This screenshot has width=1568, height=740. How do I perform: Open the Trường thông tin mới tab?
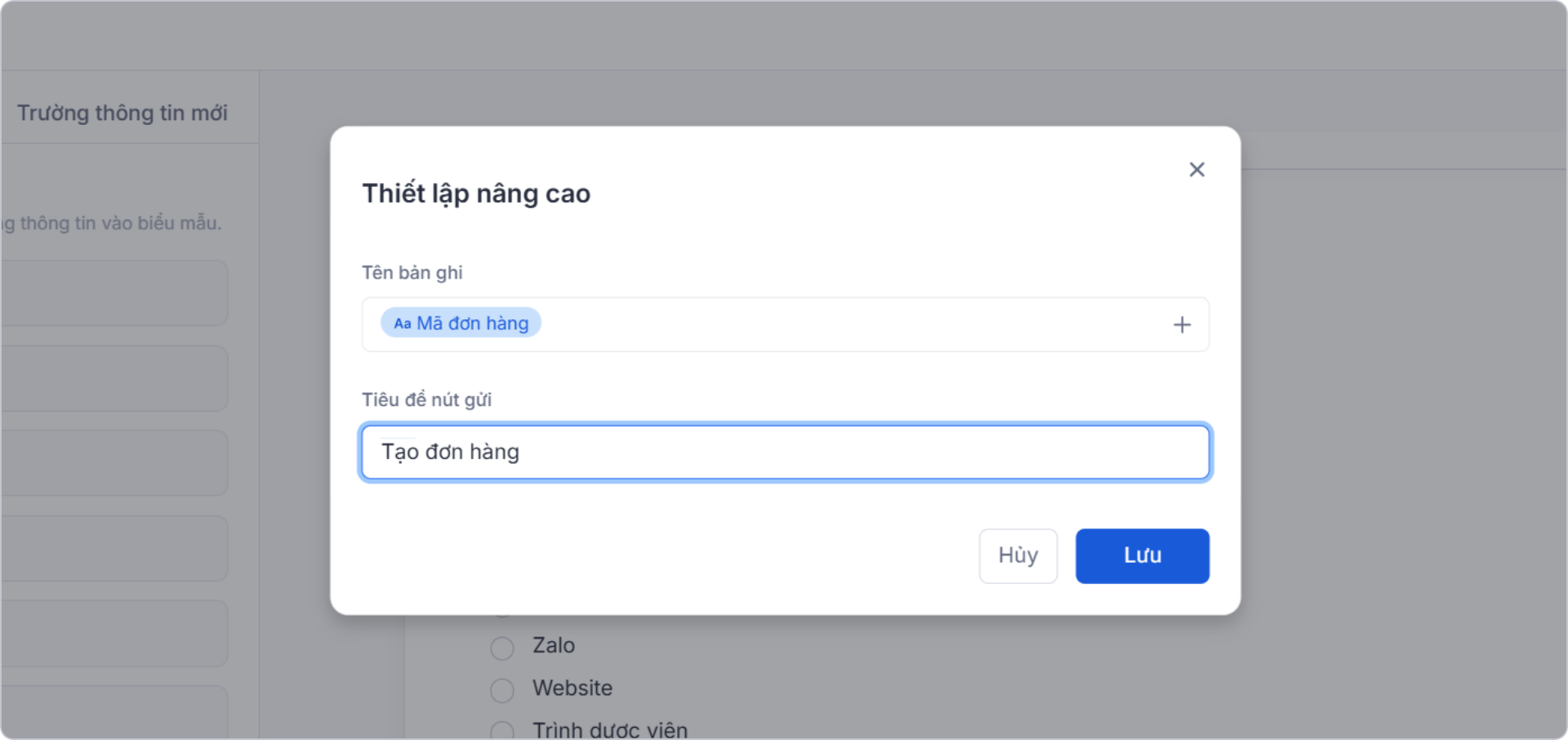[x=122, y=113]
